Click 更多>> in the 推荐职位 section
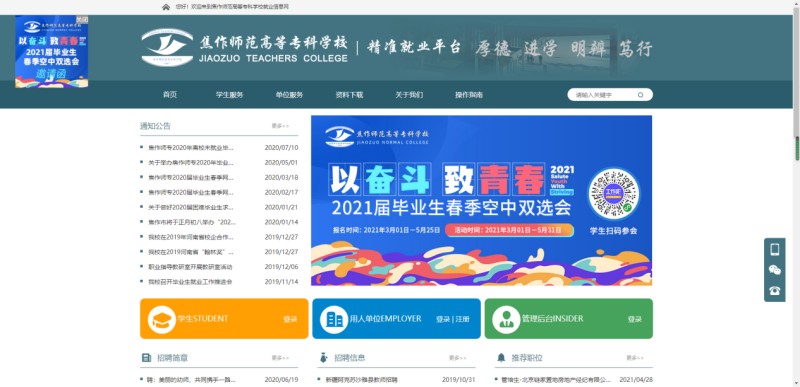 point(635,358)
